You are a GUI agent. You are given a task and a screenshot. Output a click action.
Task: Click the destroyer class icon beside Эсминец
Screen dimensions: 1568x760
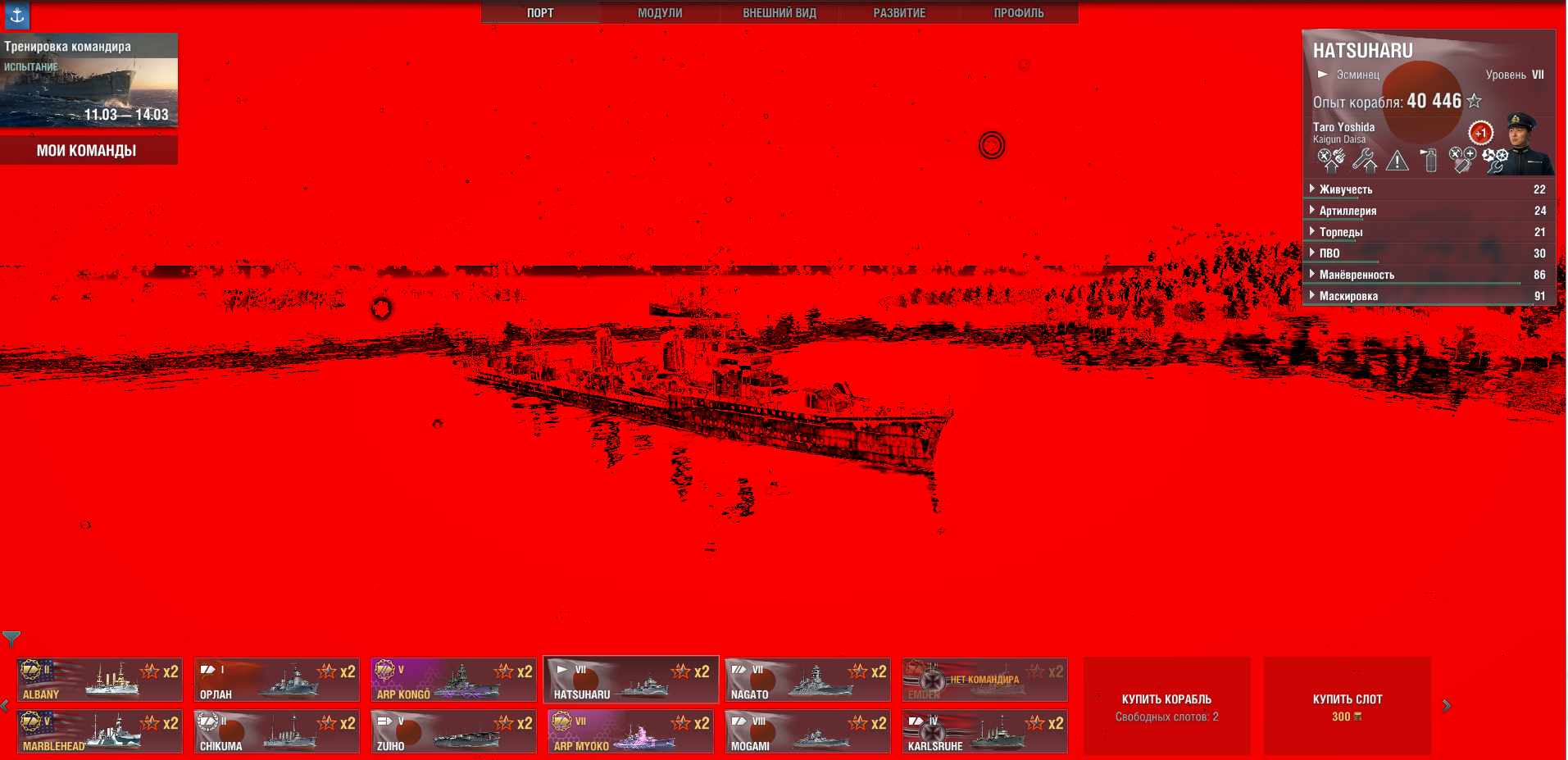[1323, 75]
